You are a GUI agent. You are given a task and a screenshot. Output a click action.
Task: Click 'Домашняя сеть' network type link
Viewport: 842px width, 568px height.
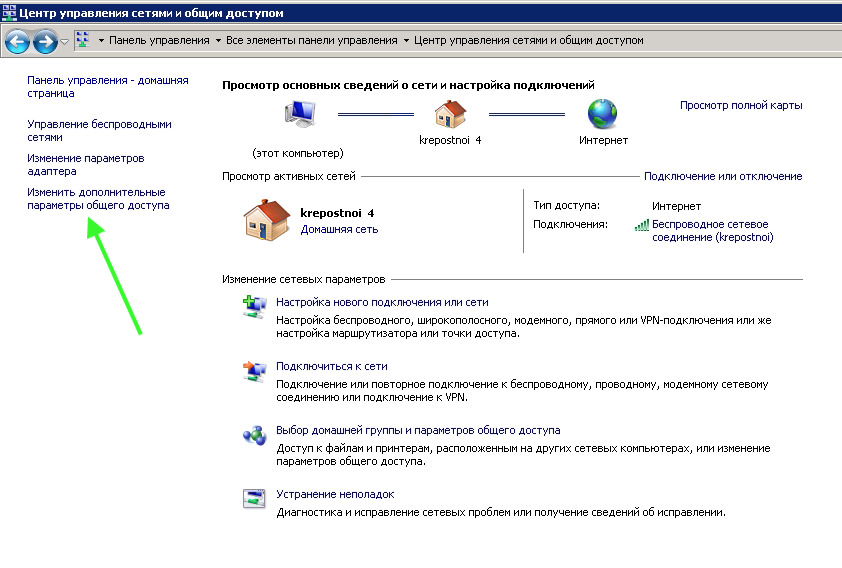click(339, 229)
